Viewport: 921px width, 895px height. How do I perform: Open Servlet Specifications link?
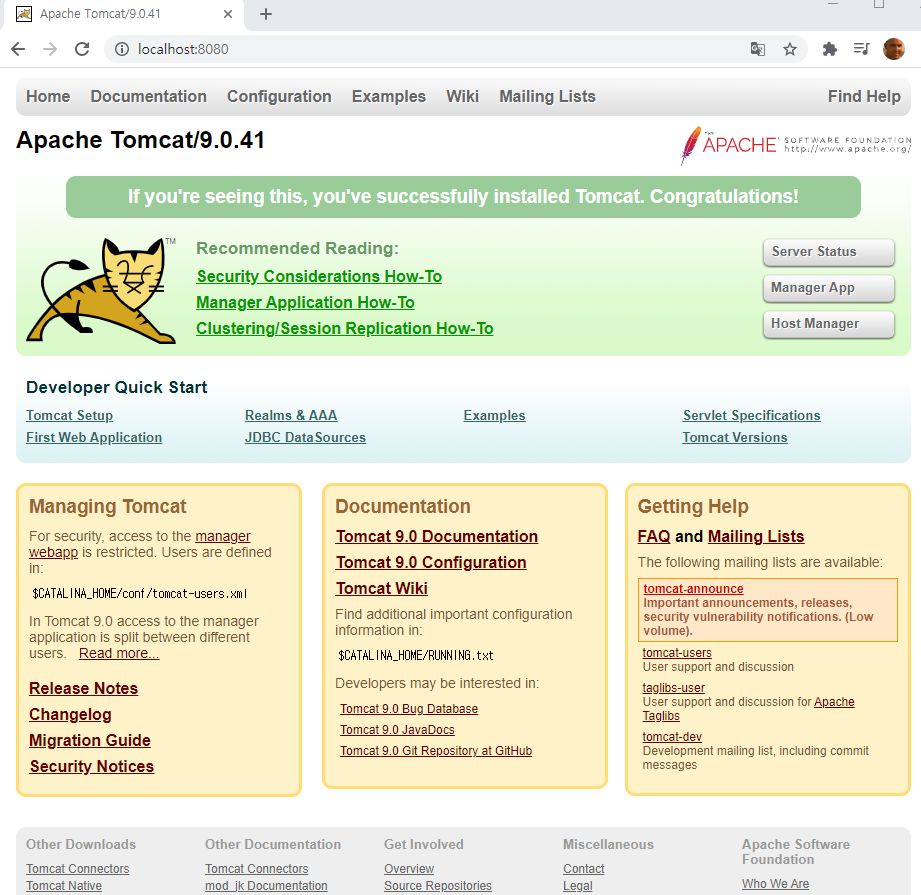coord(751,416)
